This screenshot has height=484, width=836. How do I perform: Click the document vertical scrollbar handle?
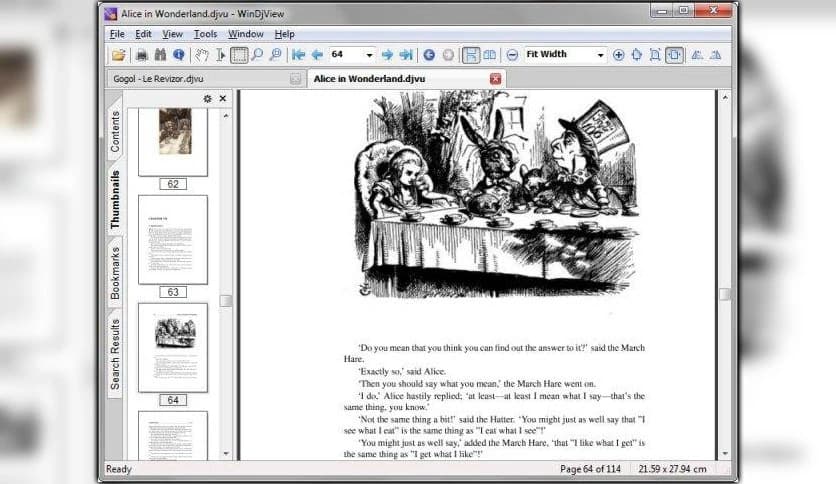point(725,294)
